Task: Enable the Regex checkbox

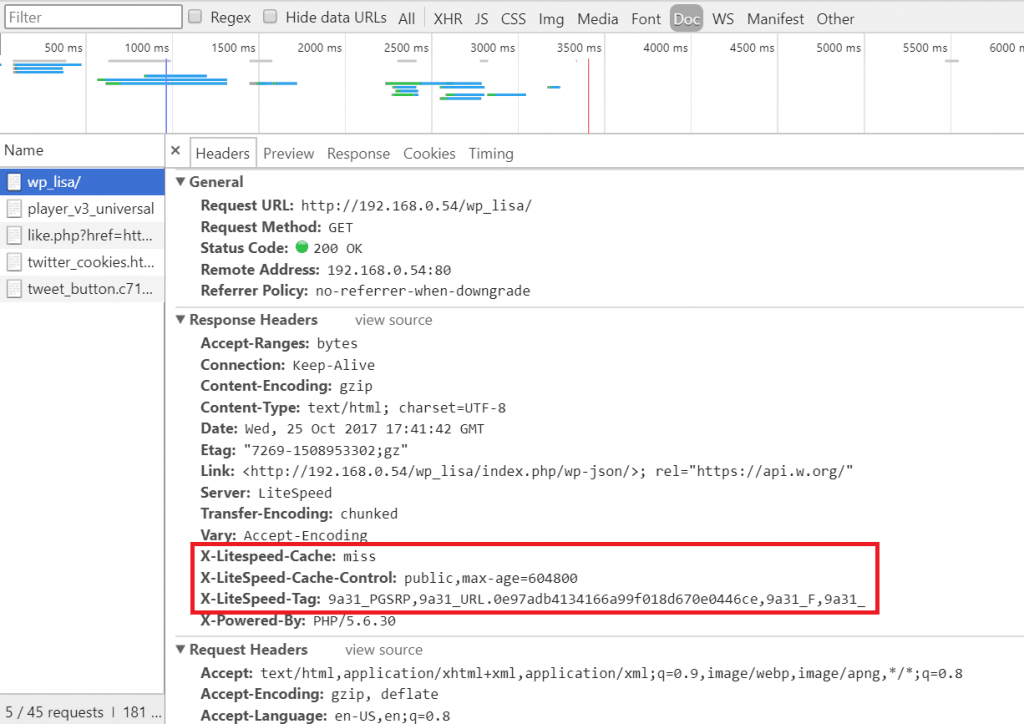Action: [x=195, y=16]
